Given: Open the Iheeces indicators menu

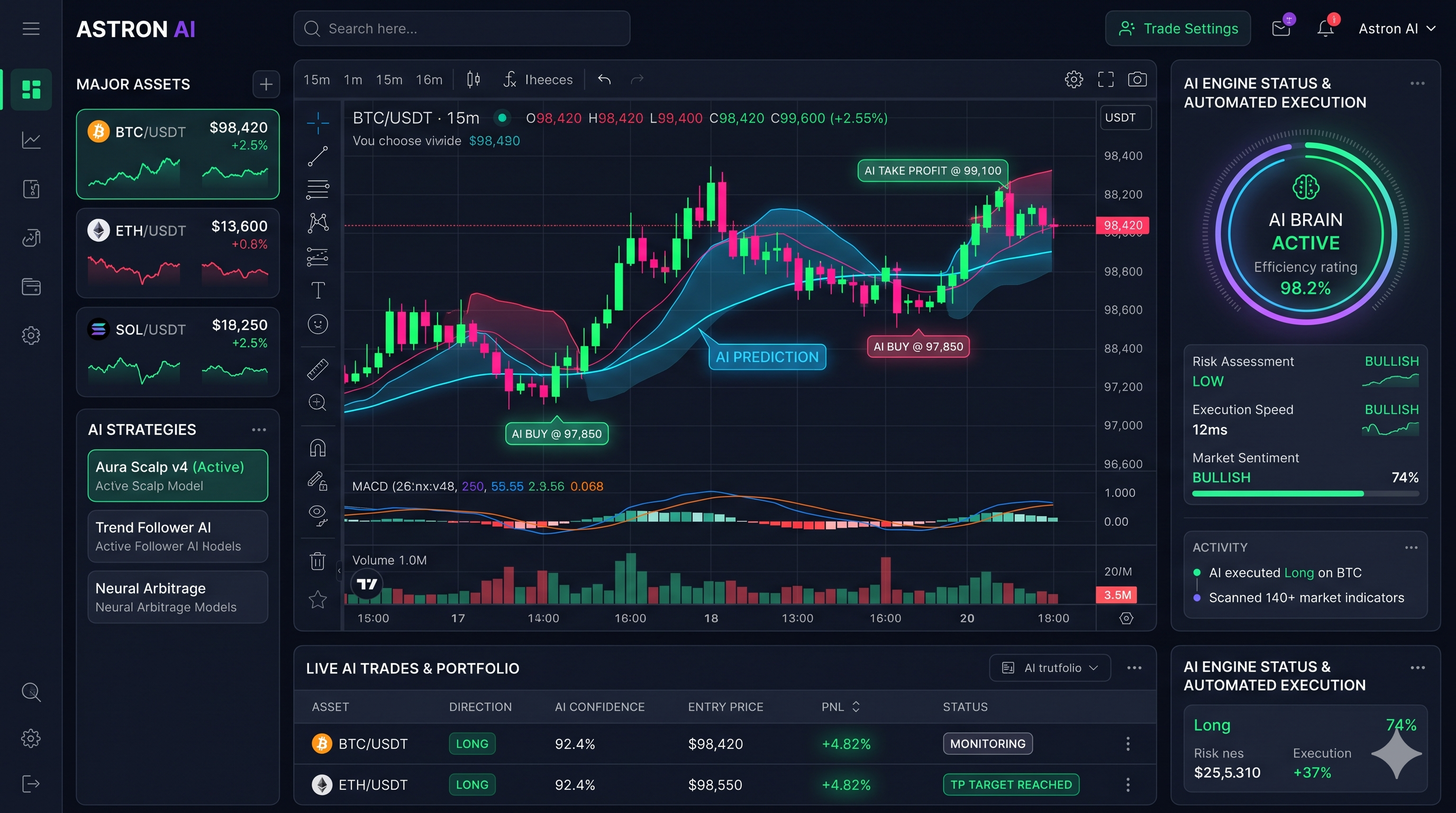Looking at the screenshot, I should 538,80.
